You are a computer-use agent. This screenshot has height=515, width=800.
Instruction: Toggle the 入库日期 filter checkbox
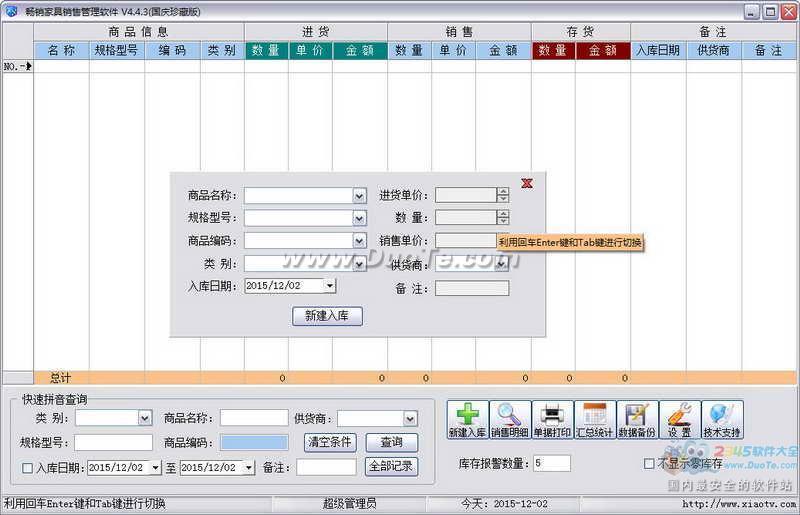pos(28,468)
